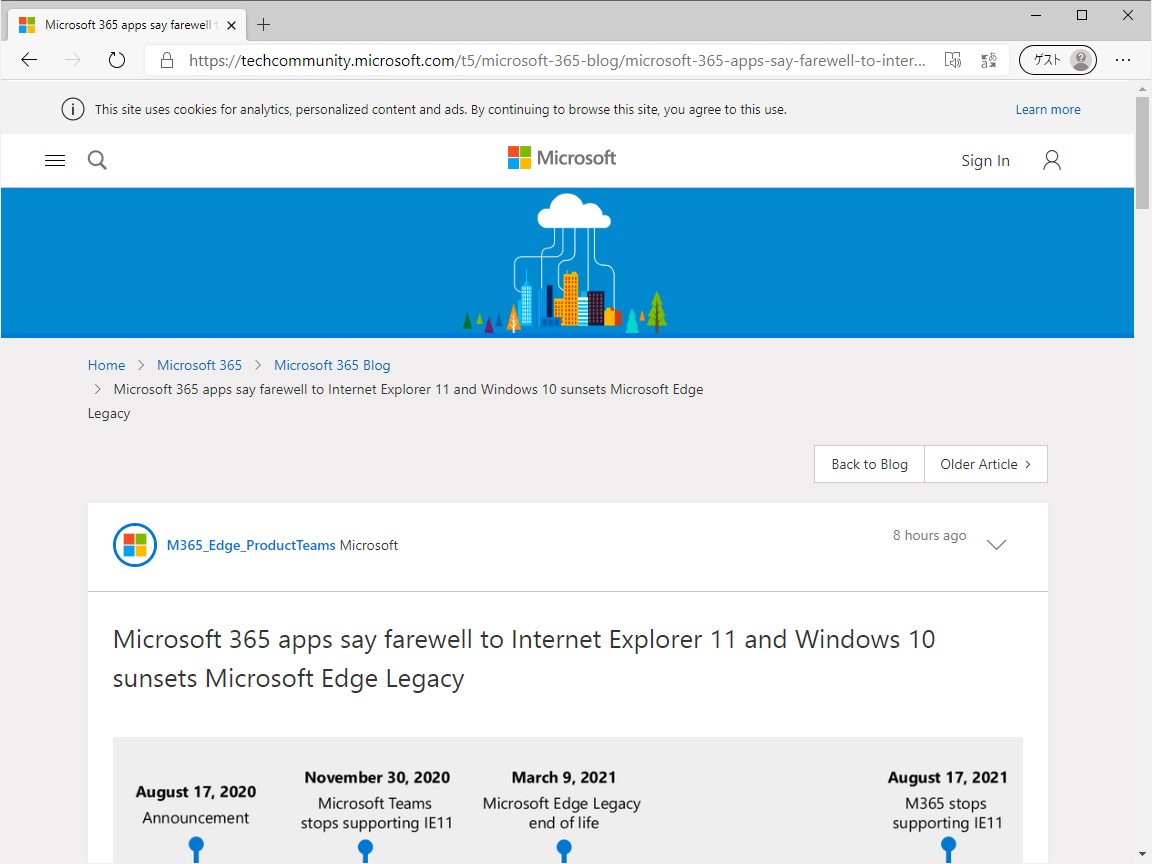The image size is (1152, 864).
Task: View site security via the padlock icon
Action: point(165,60)
